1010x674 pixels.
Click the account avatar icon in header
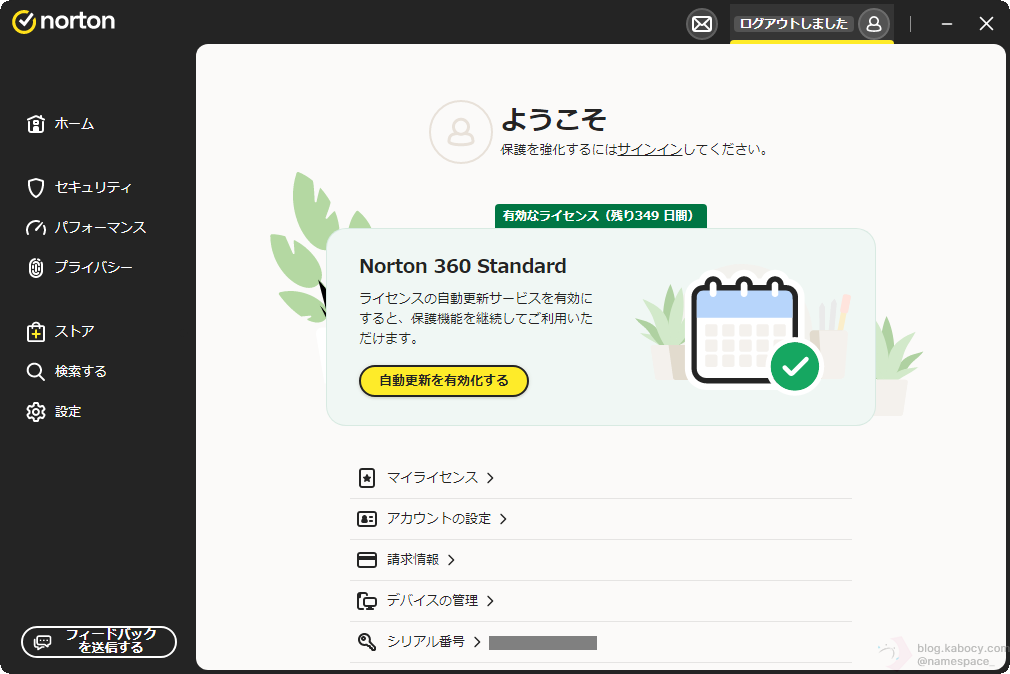pos(874,23)
